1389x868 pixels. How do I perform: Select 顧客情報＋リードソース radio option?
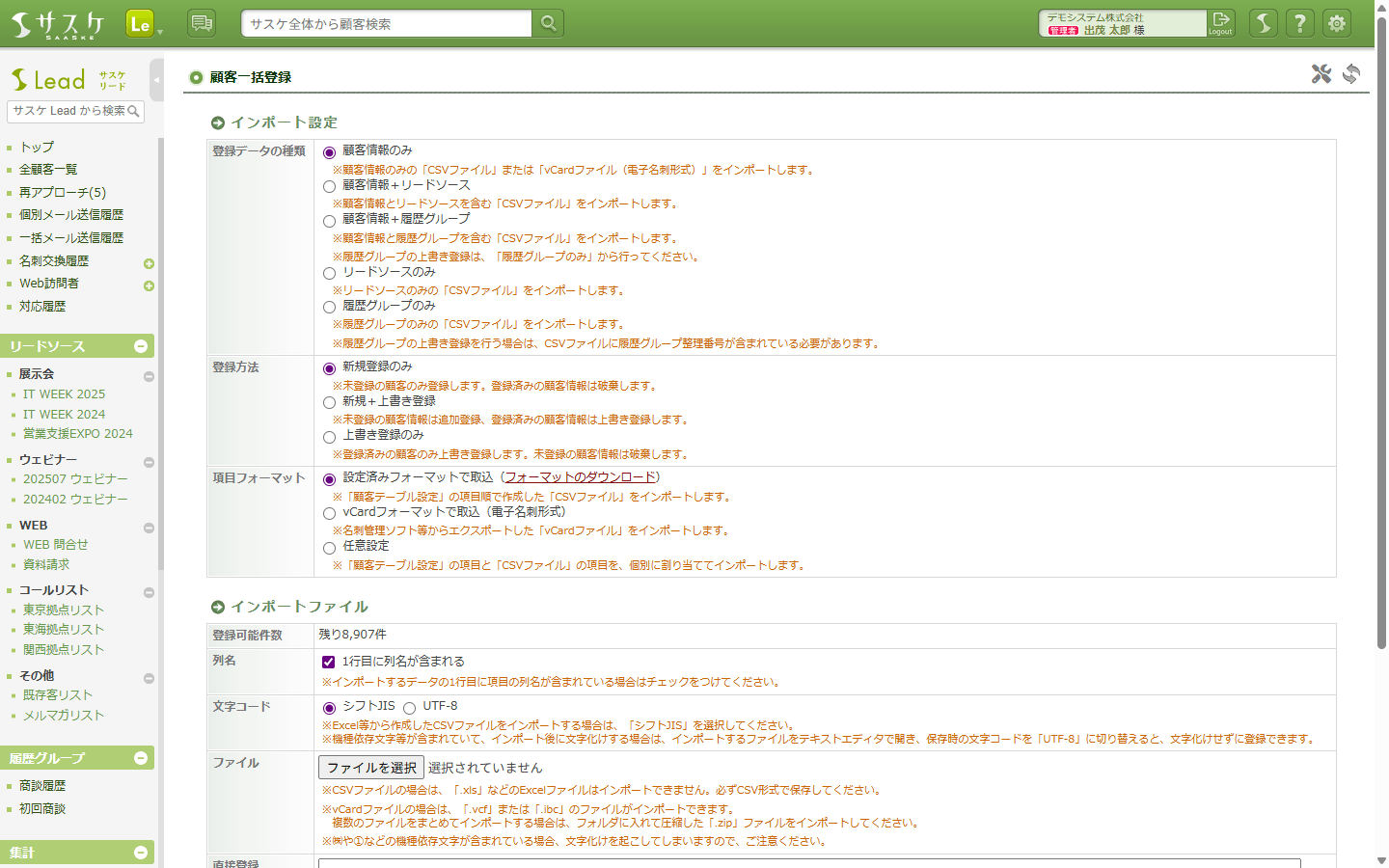click(329, 187)
